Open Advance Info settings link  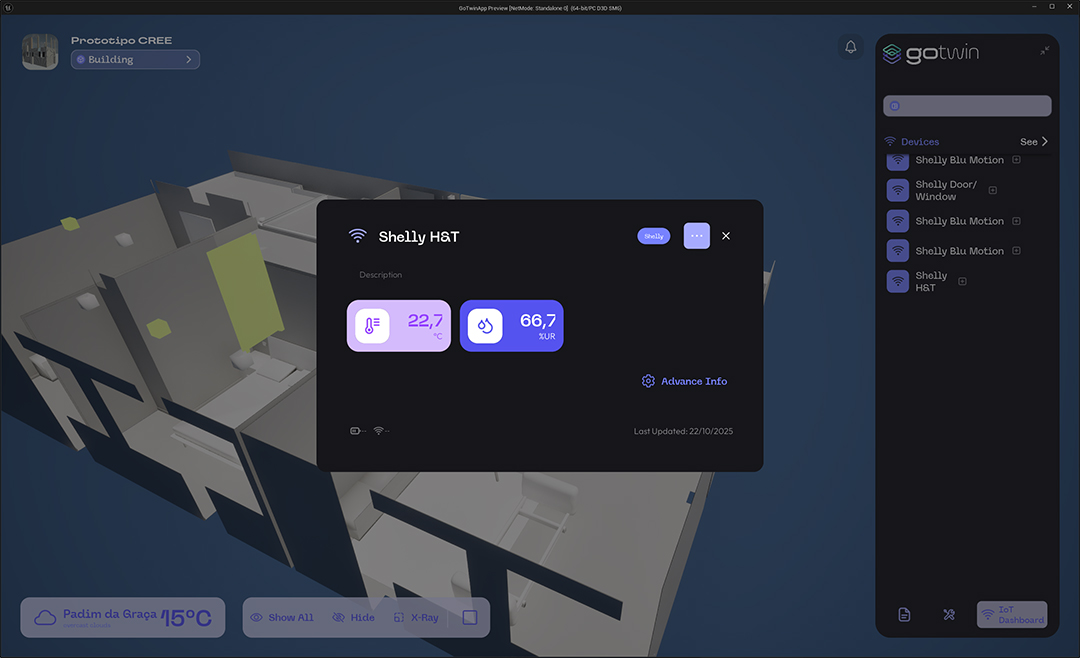tap(685, 382)
